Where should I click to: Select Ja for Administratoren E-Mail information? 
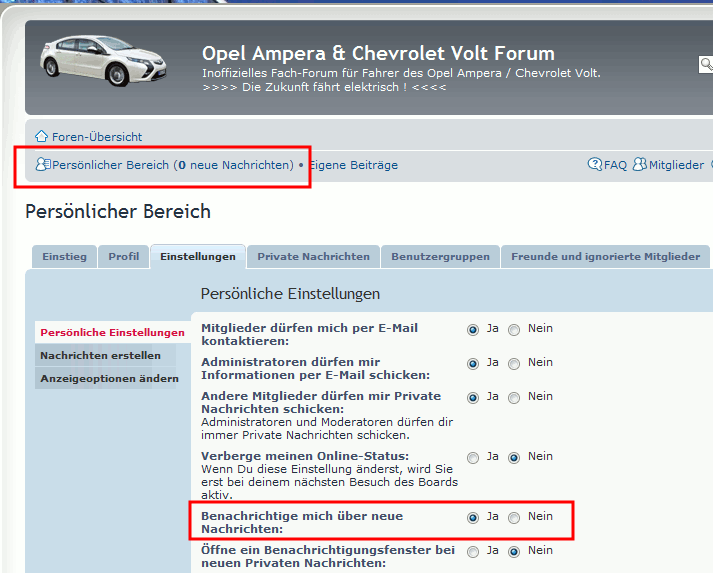(x=473, y=364)
